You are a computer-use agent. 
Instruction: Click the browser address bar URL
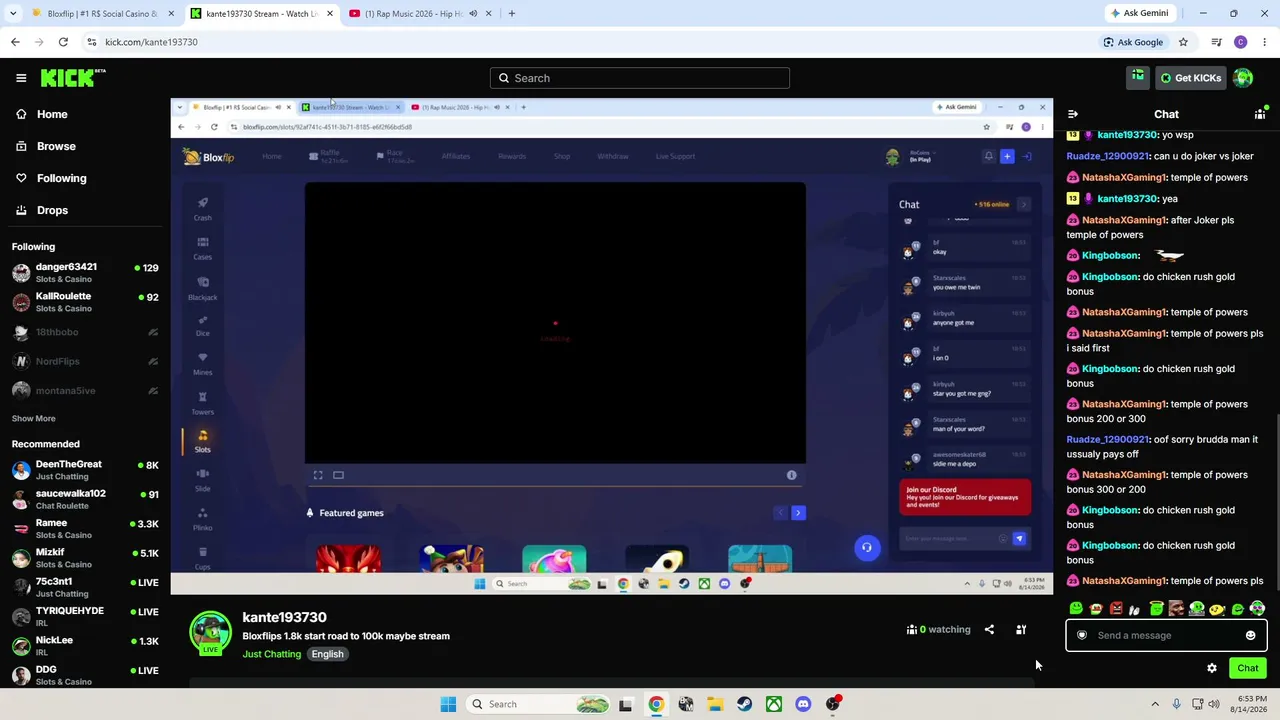[151, 42]
